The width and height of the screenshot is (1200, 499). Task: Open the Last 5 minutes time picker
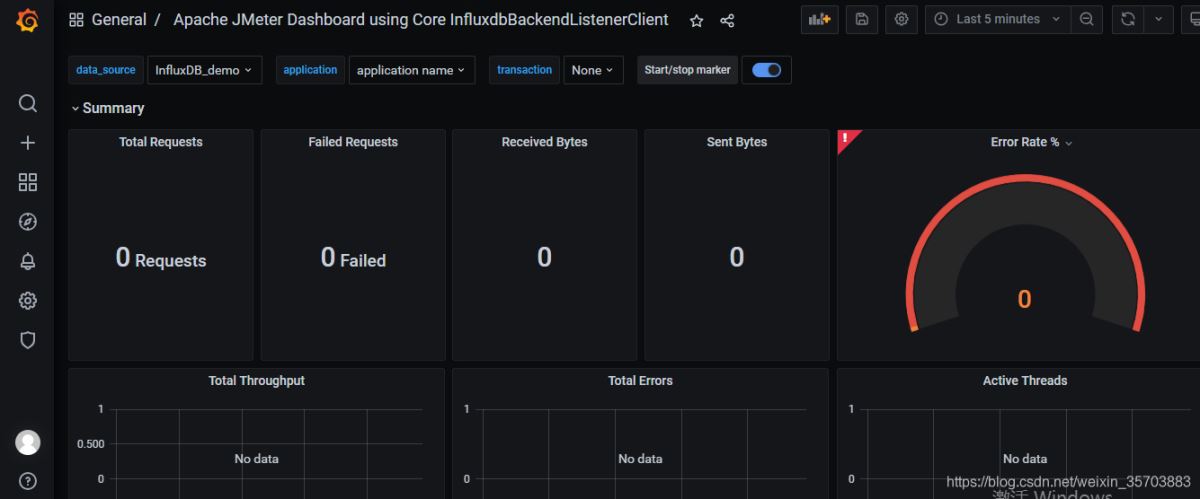(997, 19)
